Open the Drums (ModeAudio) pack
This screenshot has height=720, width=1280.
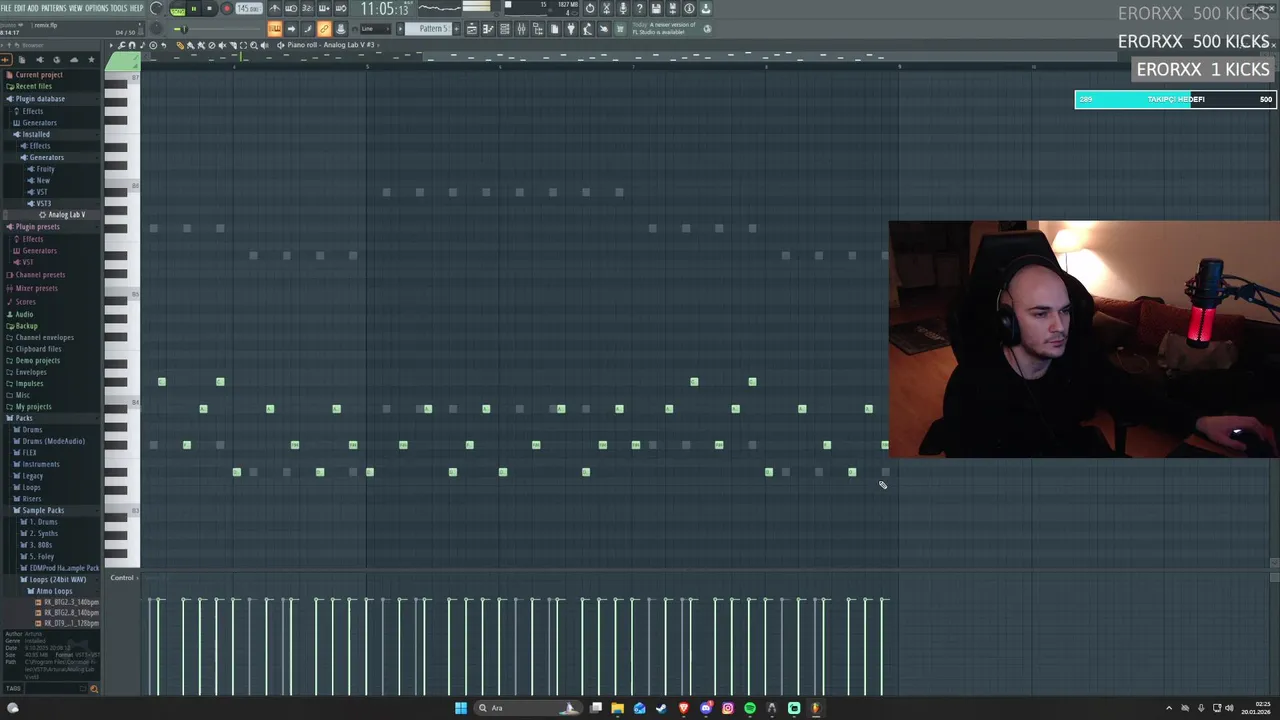point(53,441)
